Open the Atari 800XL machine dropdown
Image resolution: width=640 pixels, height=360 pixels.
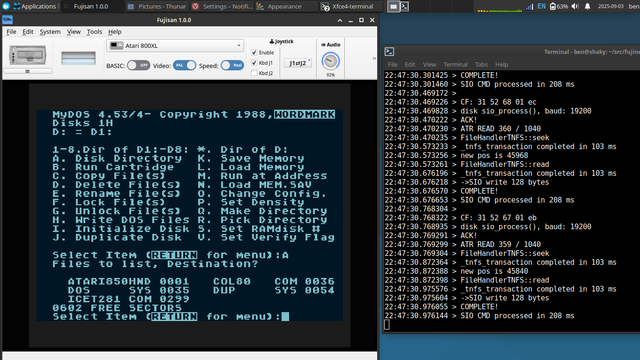coord(175,45)
